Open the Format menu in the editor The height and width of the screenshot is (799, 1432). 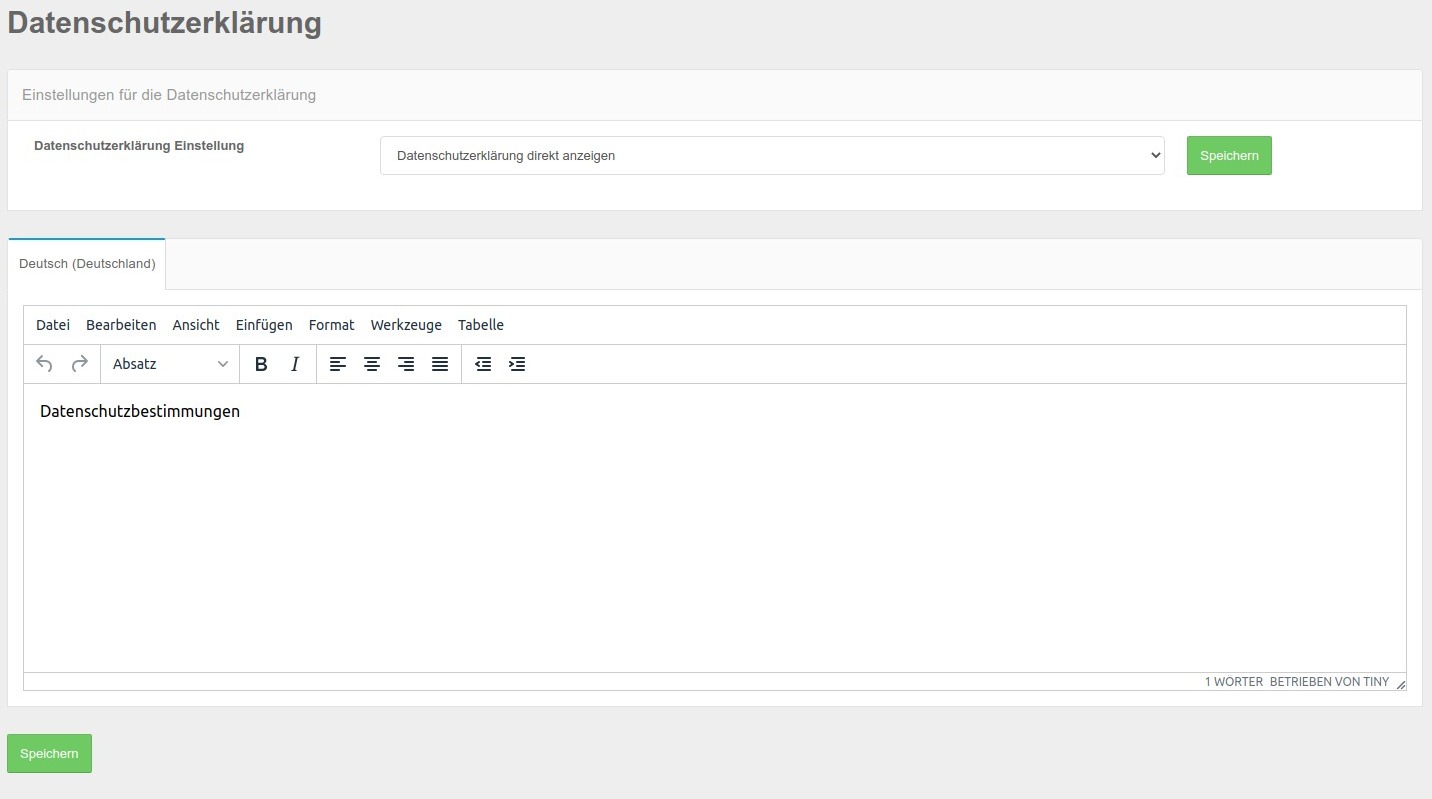[331, 325]
